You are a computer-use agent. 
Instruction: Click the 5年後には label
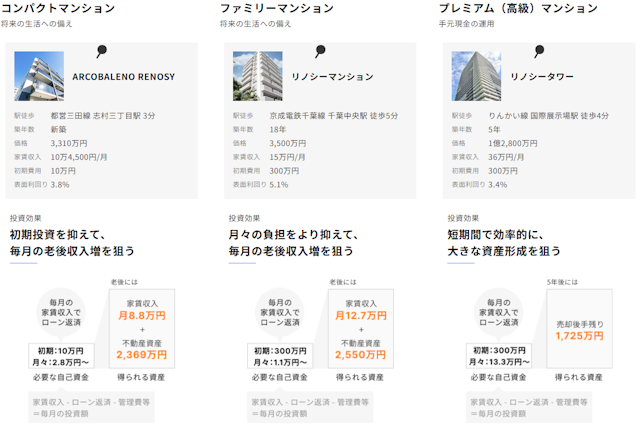click(562, 282)
